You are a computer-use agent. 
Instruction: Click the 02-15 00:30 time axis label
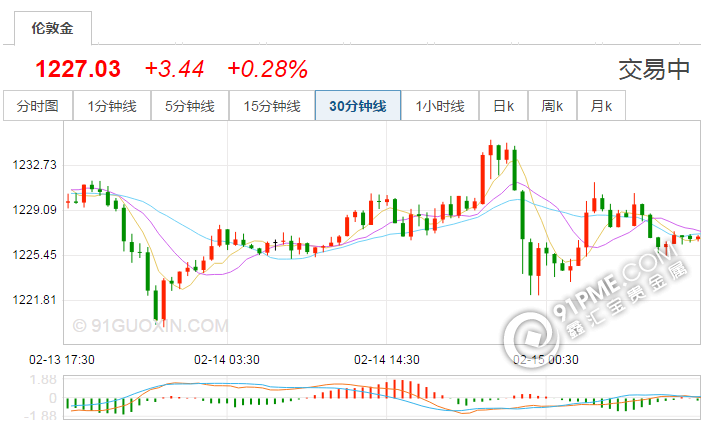pyautogui.click(x=545, y=359)
